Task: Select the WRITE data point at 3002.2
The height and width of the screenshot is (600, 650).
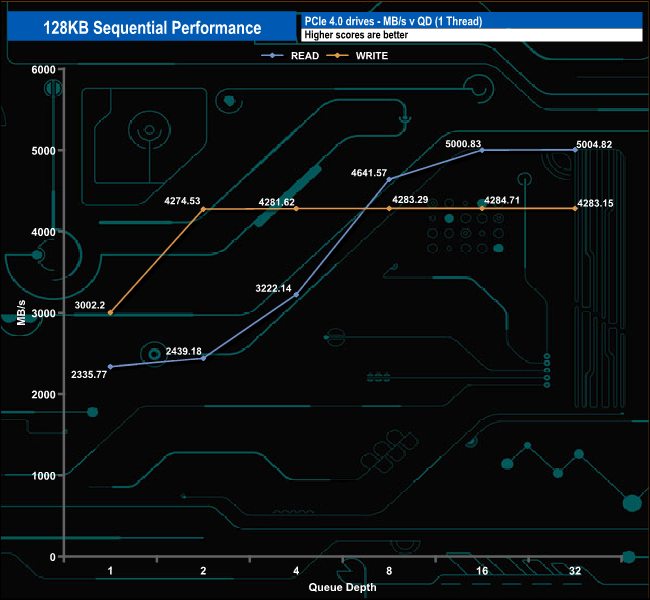Action: [x=110, y=313]
